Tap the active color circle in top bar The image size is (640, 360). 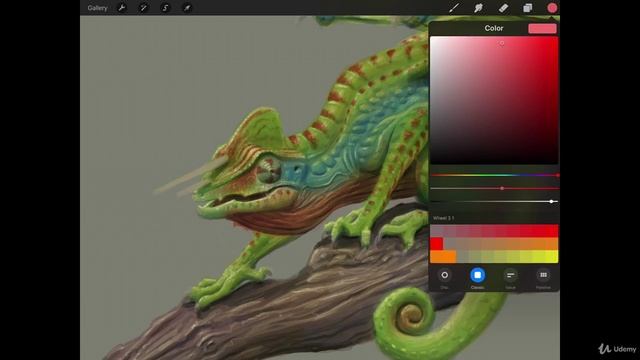[x=552, y=8]
